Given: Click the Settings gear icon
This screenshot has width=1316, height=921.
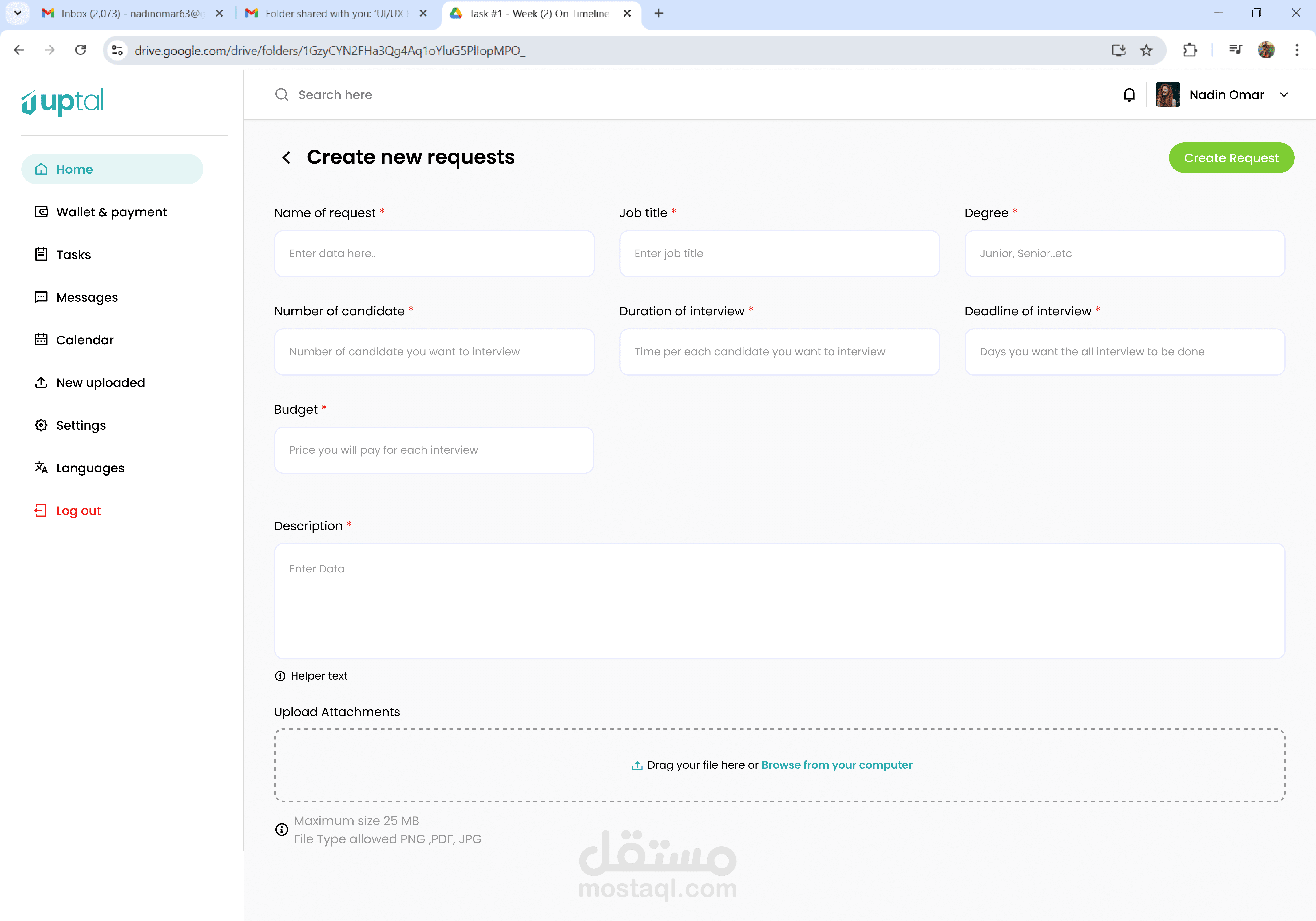Looking at the screenshot, I should click(x=41, y=425).
